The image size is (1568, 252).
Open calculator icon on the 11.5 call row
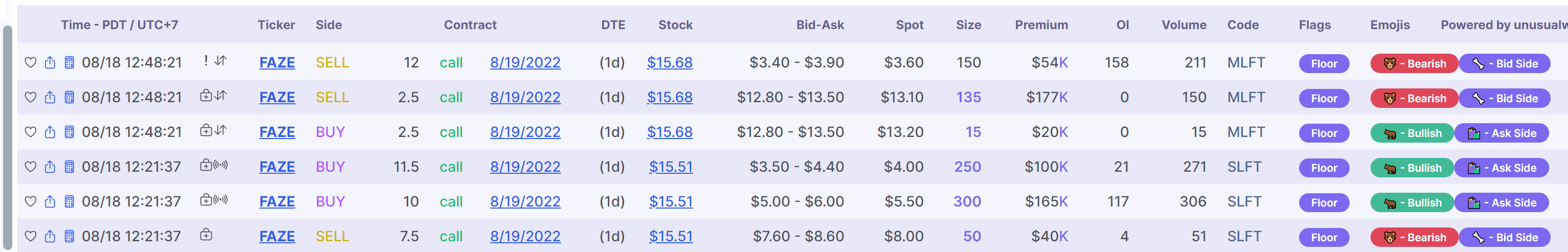(69, 167)
